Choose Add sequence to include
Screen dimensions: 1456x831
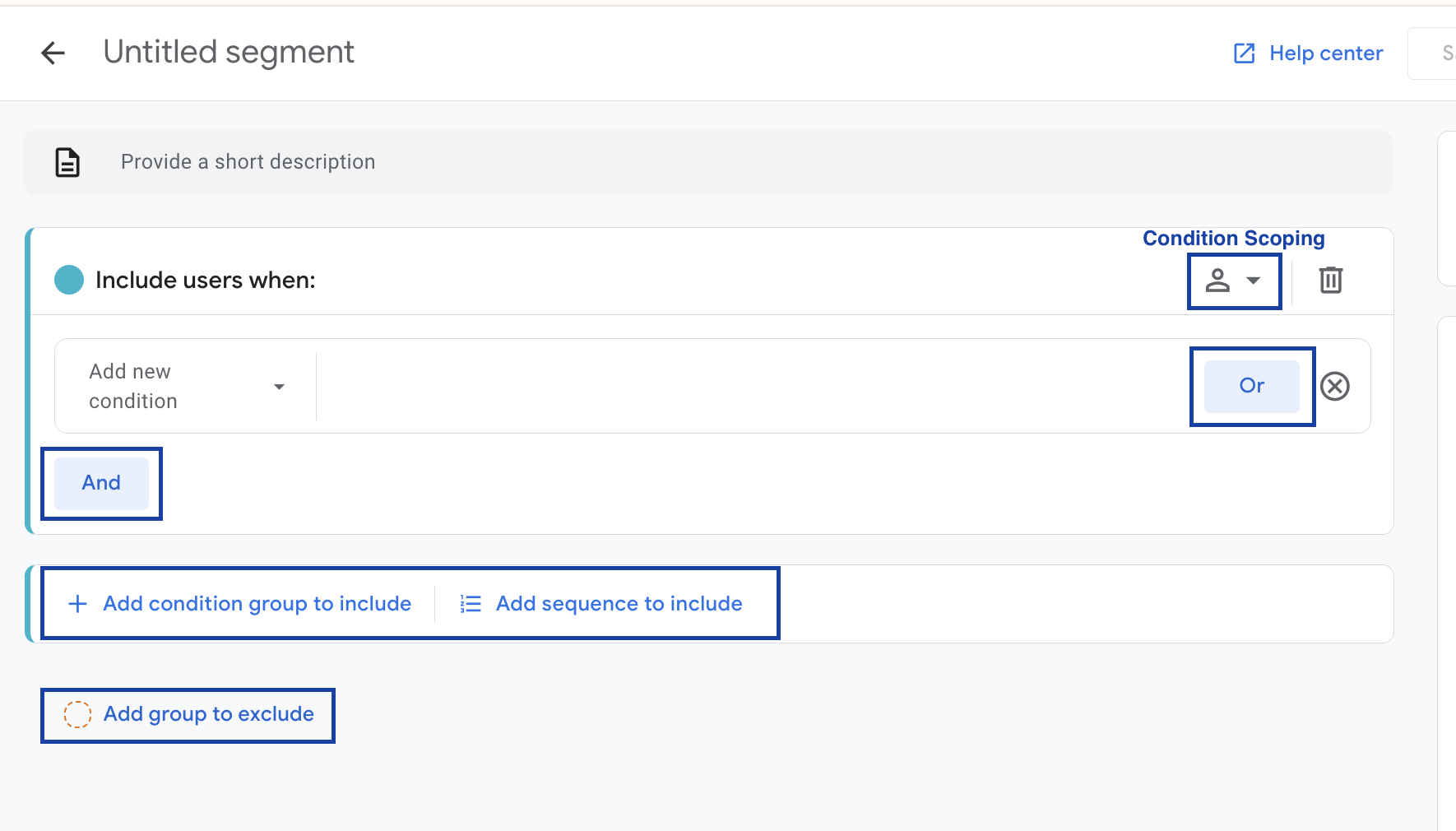coord(619,603)
